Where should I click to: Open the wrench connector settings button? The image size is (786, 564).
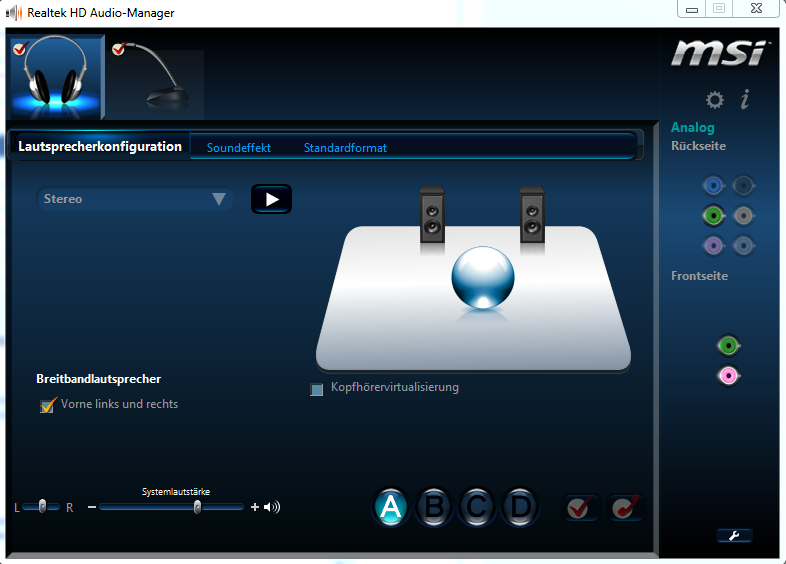[x=734, y=535]
